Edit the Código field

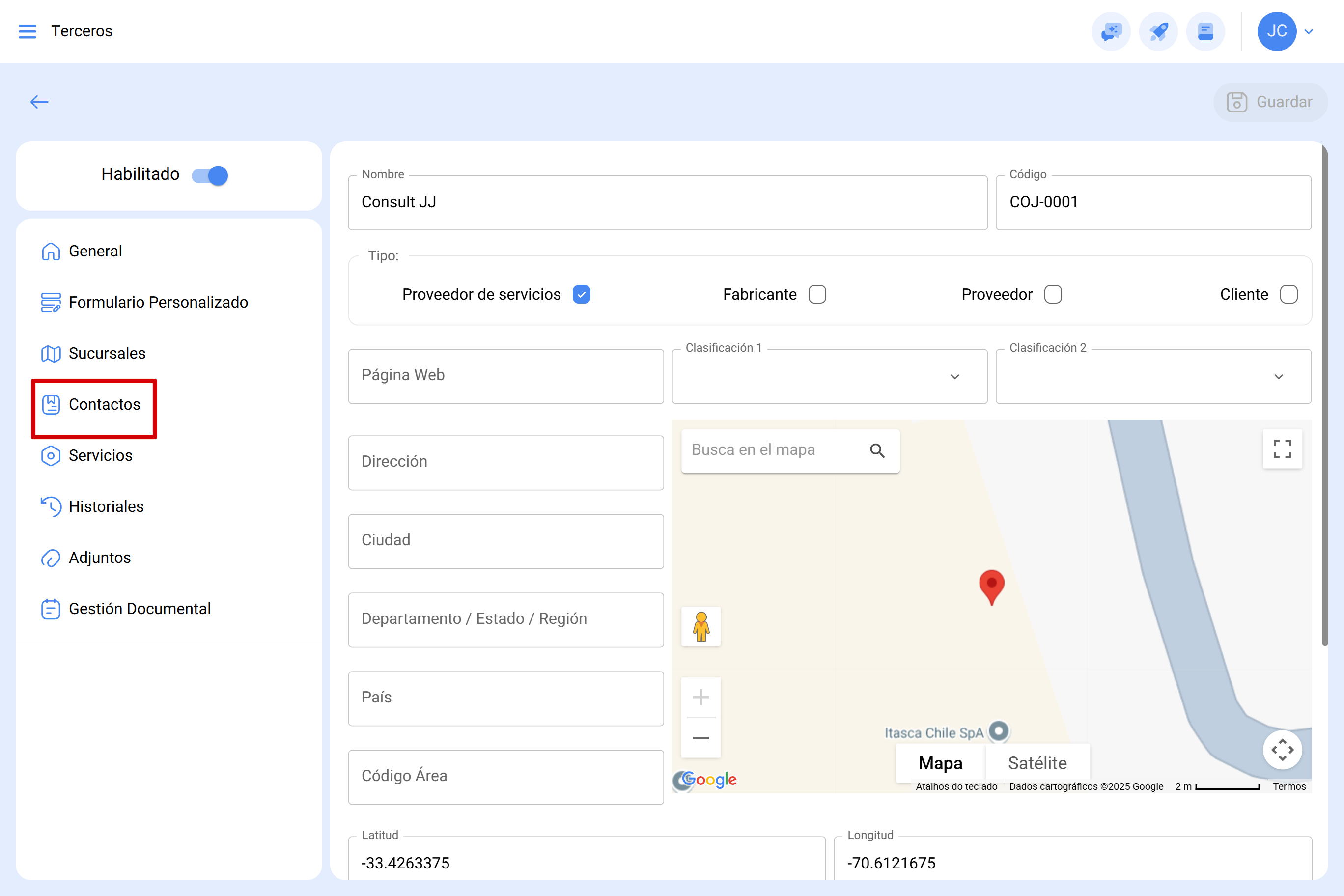[1153, 202]
